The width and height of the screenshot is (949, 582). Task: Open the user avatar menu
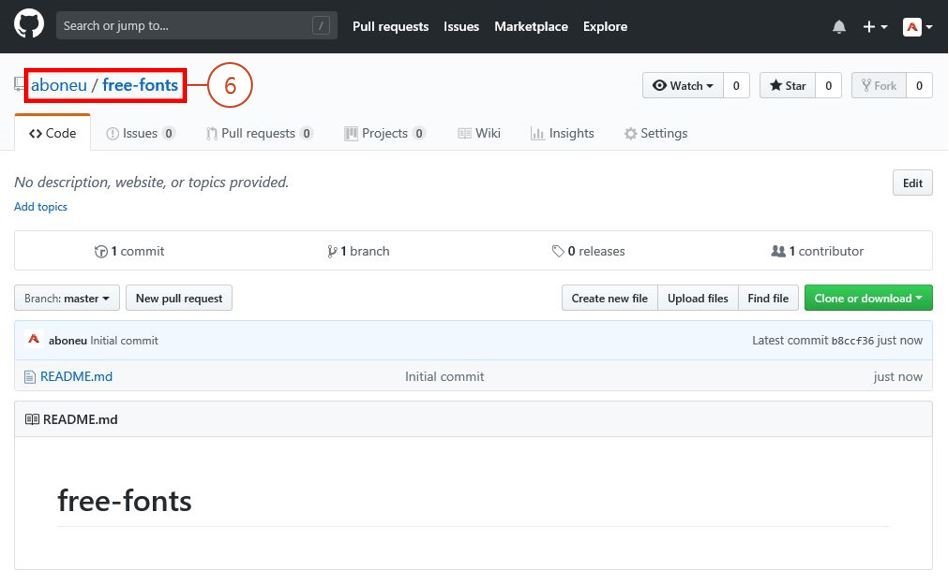[917, 27]
